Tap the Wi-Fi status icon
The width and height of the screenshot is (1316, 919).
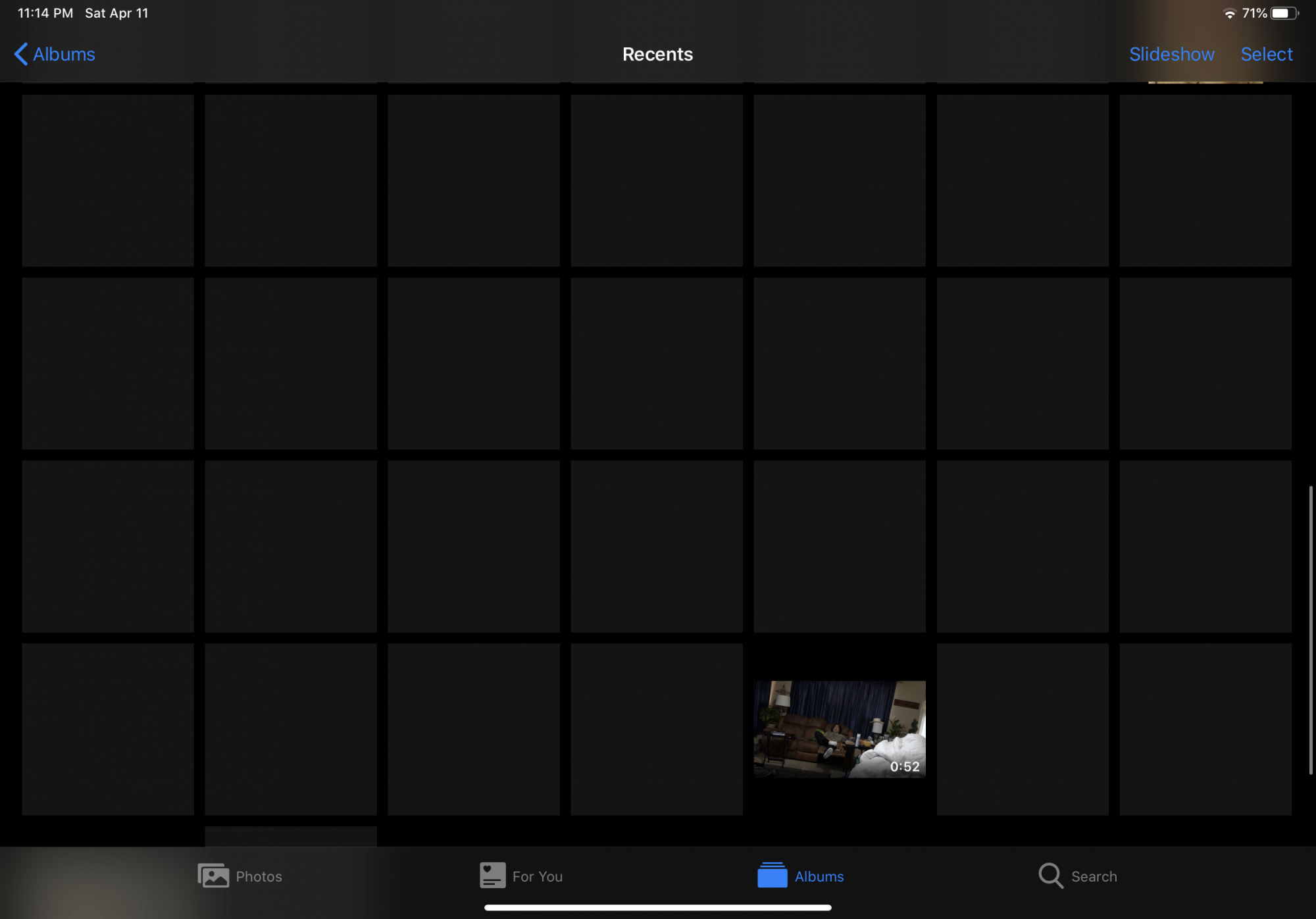1229,14
